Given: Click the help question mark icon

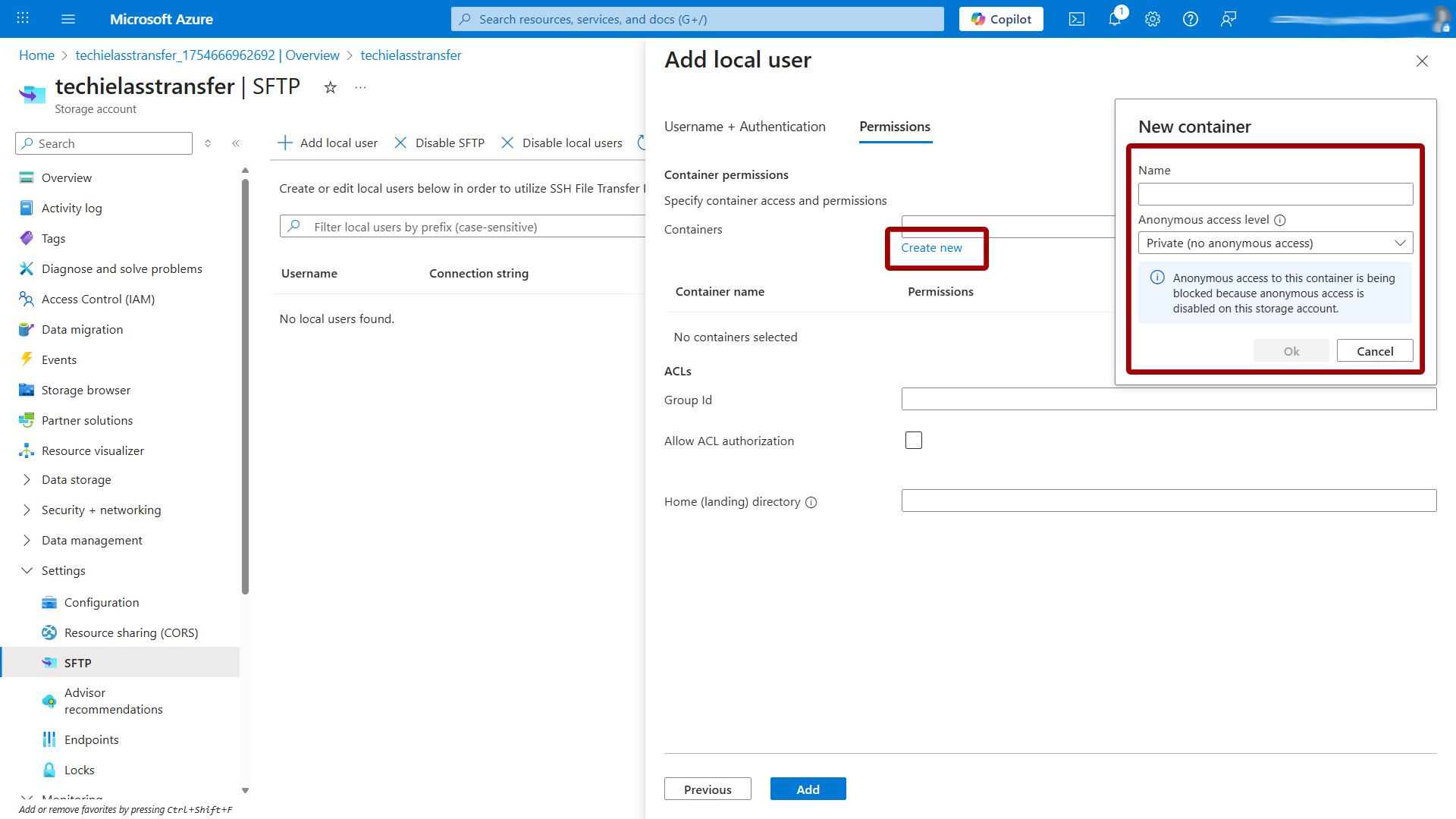Looking at the screenshot, I should click(x=1190, y=19).
